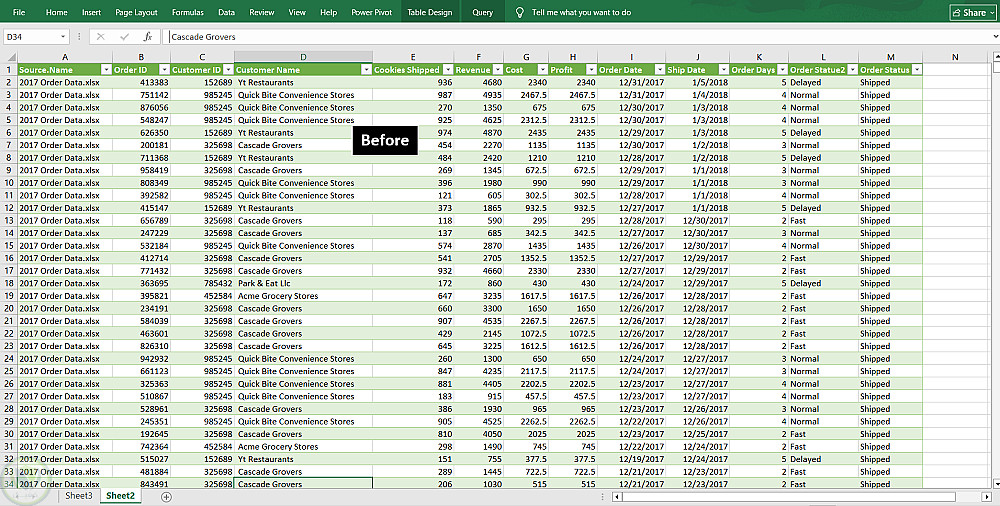This screenshot has height=506, width=1000.
Task: Open the File menu
Action: pyautogui.click(x=19, y=13)
